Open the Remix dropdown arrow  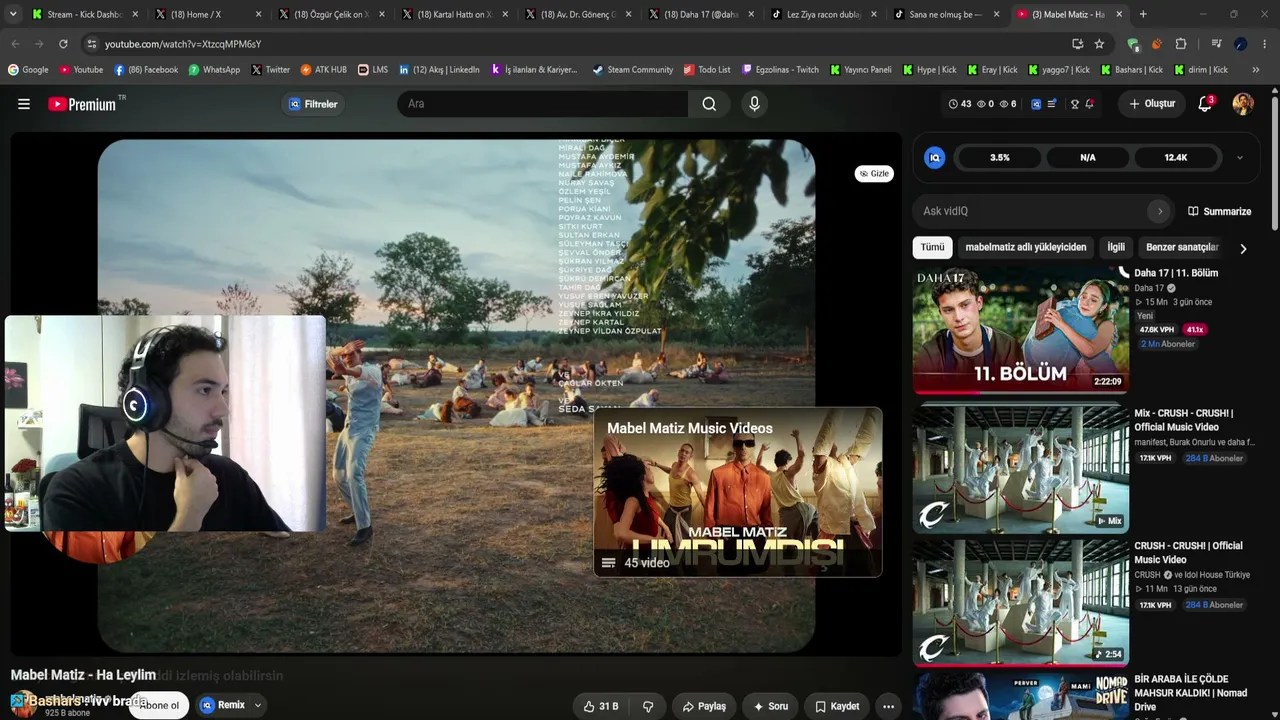[x=257, y=706]
